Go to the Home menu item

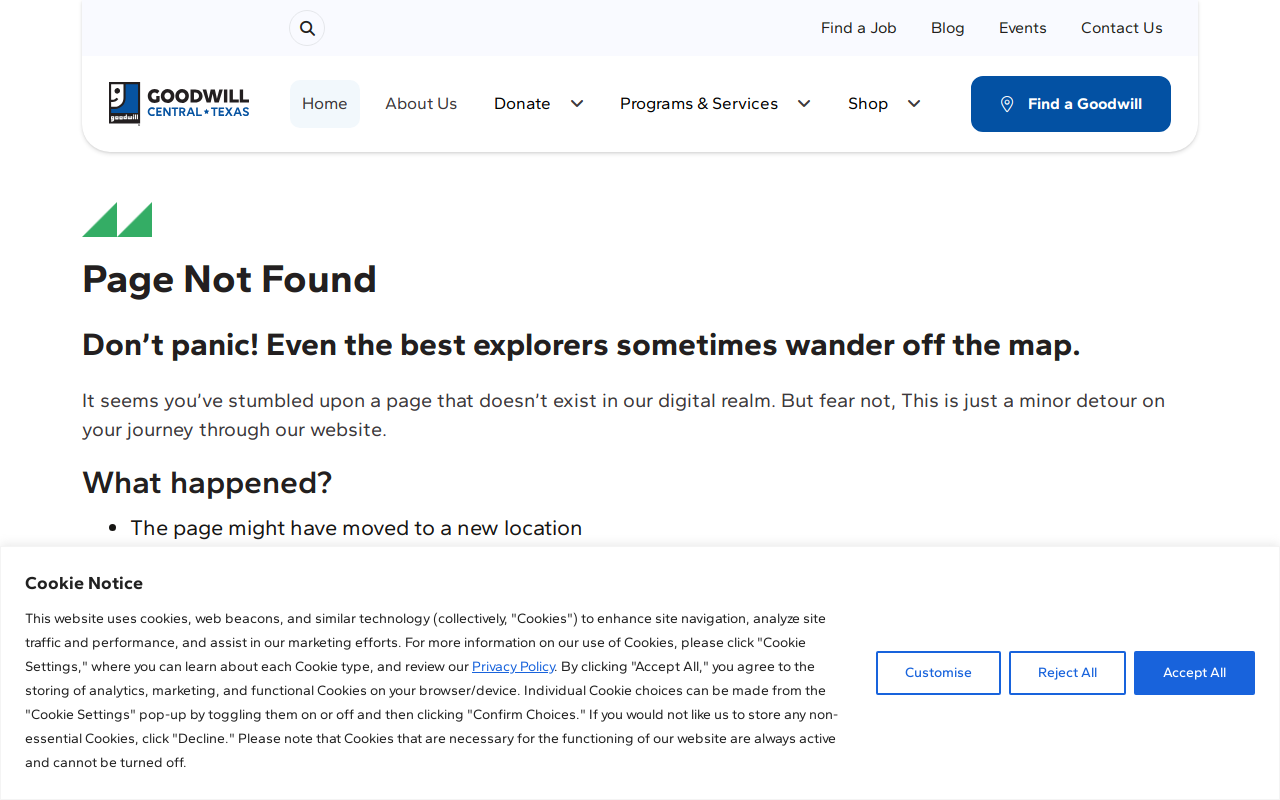click(325, 104)
